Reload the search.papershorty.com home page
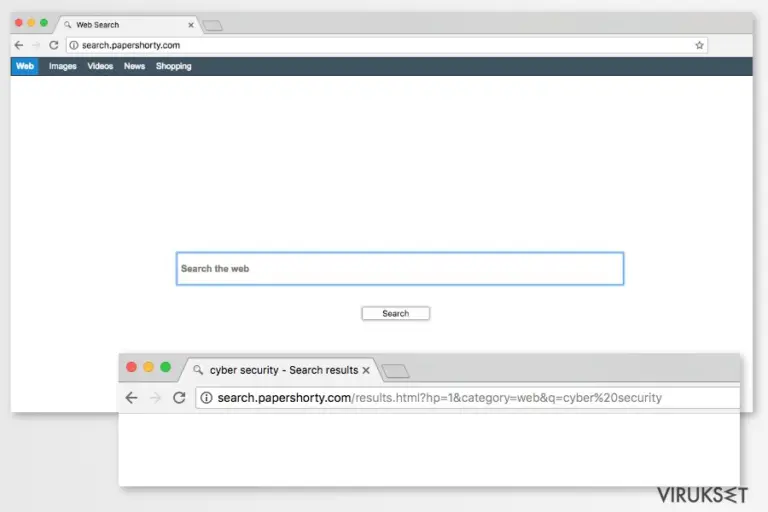The height and width of the screenshot is (512, 768). pyautogui.click(x=53, y=45)
